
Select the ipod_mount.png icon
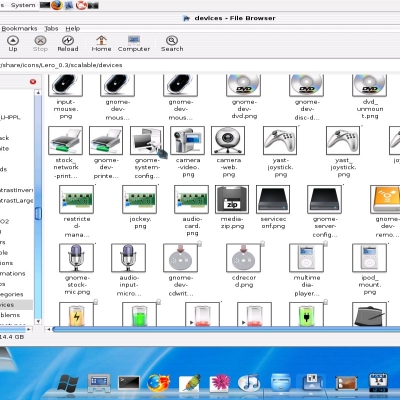(x=369, y=258)
